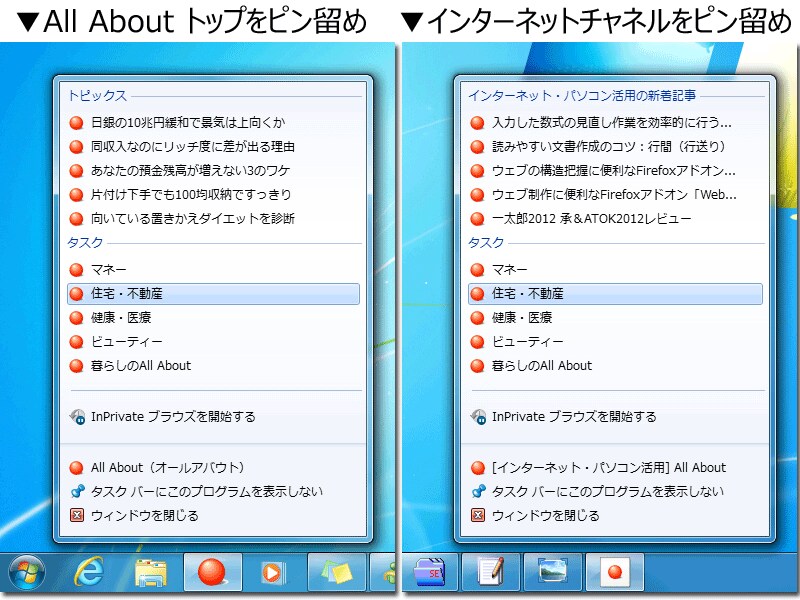
Task: Launch [インターネット・パソコン活用] All About
Action: point(615,467)
